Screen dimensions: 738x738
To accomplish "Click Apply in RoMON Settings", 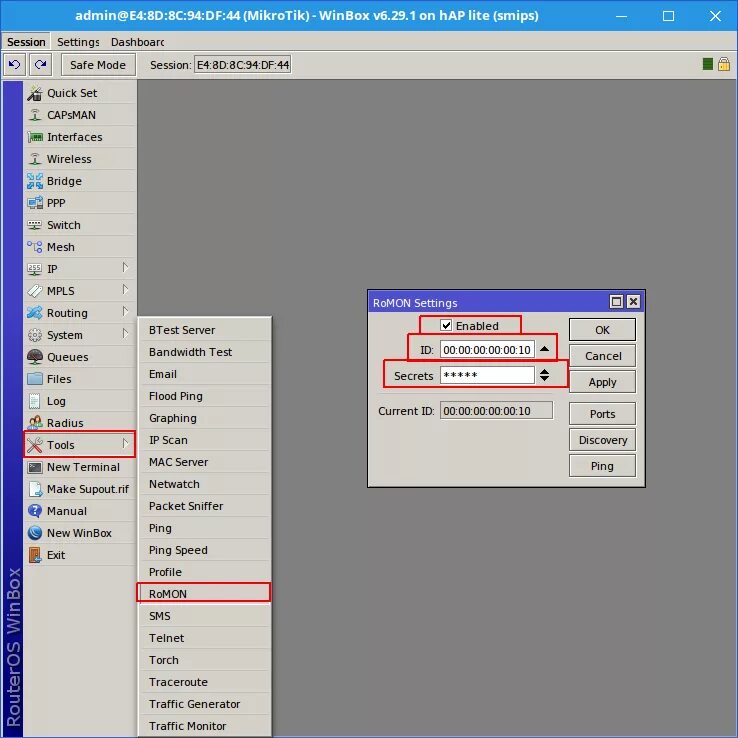I will (x=602, y=382).
